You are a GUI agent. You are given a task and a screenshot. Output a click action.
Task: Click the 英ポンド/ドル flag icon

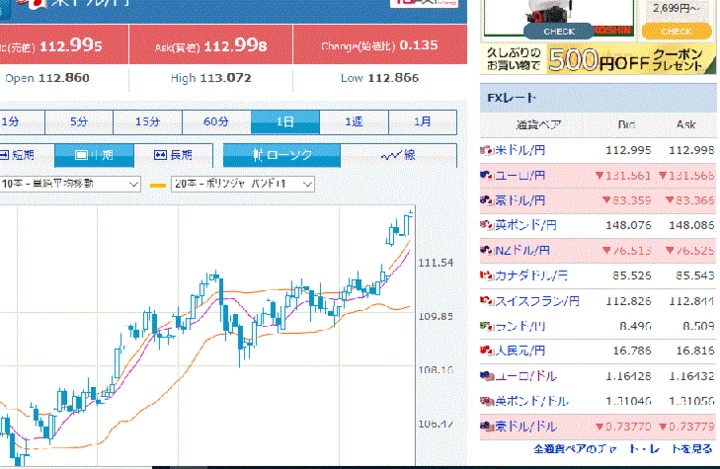pos(487,401)
